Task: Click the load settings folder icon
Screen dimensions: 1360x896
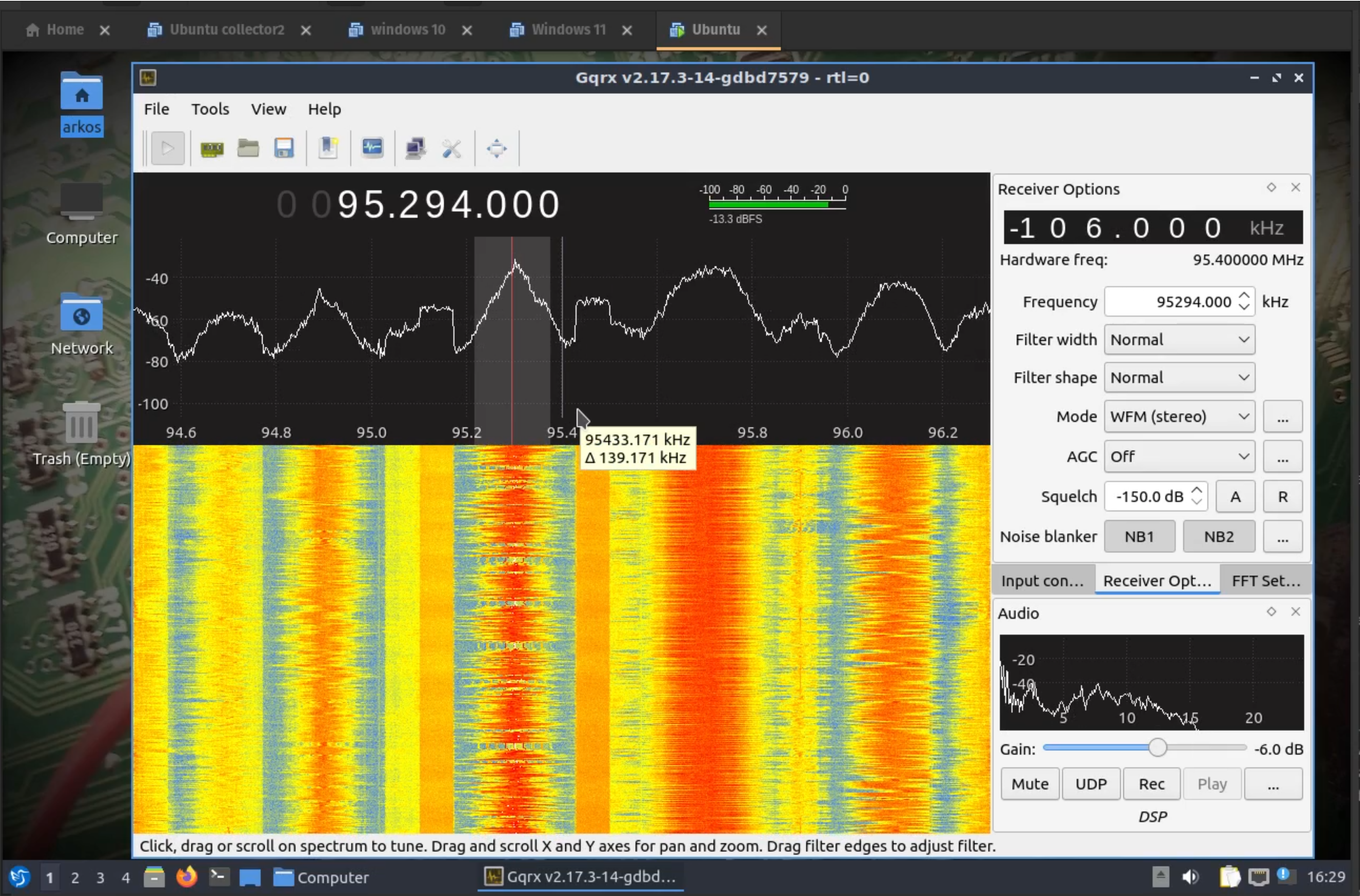Action: click(248, 149)
